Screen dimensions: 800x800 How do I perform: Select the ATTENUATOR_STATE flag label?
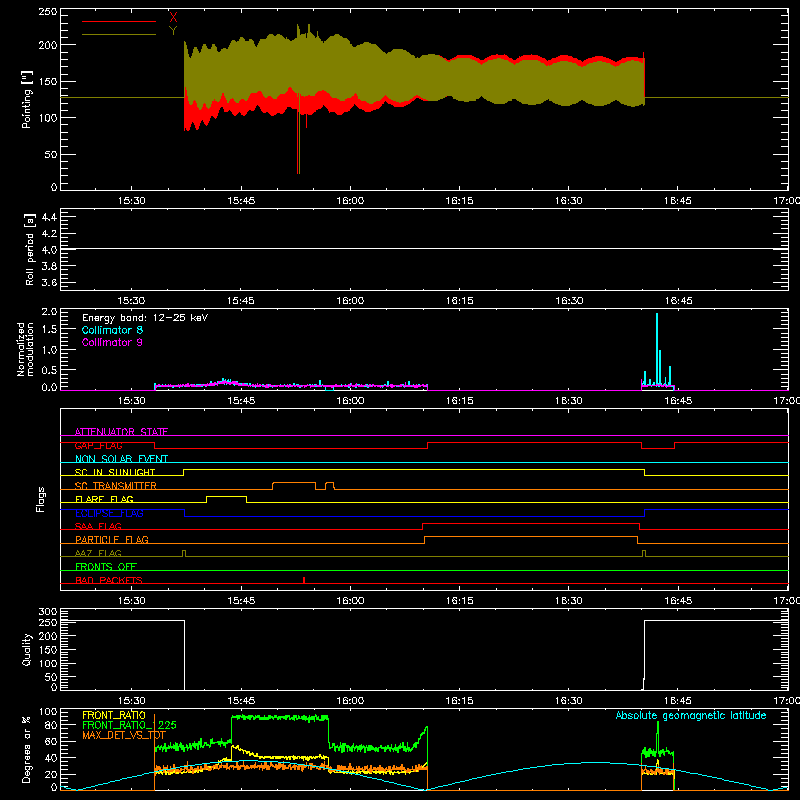pos(121,432)
